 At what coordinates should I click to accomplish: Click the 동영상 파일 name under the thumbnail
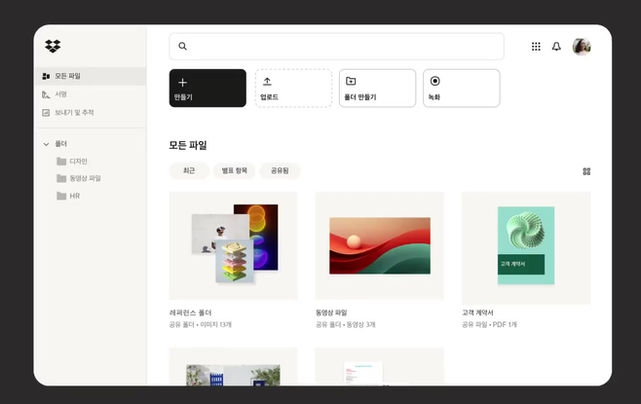click(331, 313)
